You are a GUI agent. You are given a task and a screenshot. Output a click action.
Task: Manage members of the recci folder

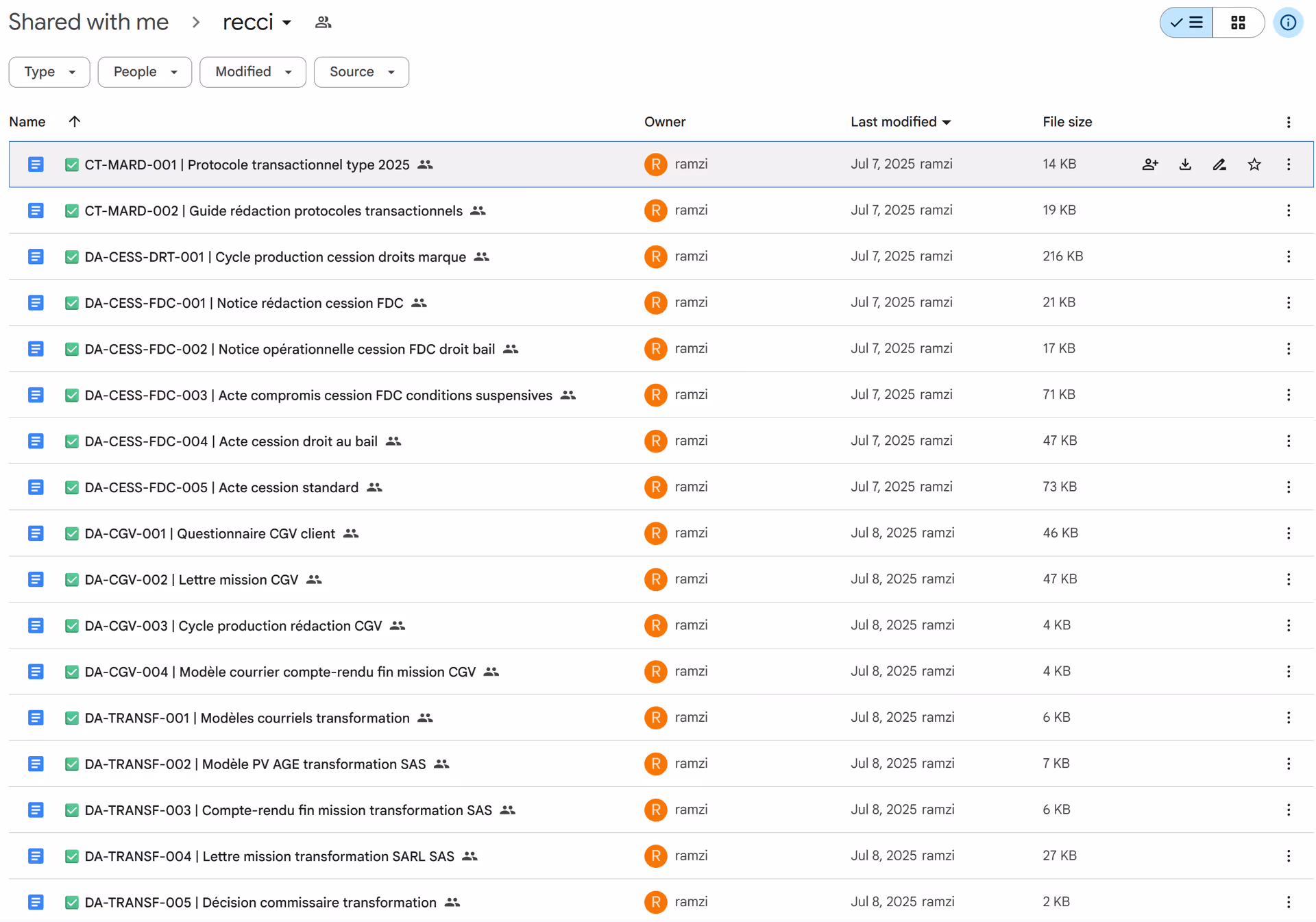click(x=323, y=22)
